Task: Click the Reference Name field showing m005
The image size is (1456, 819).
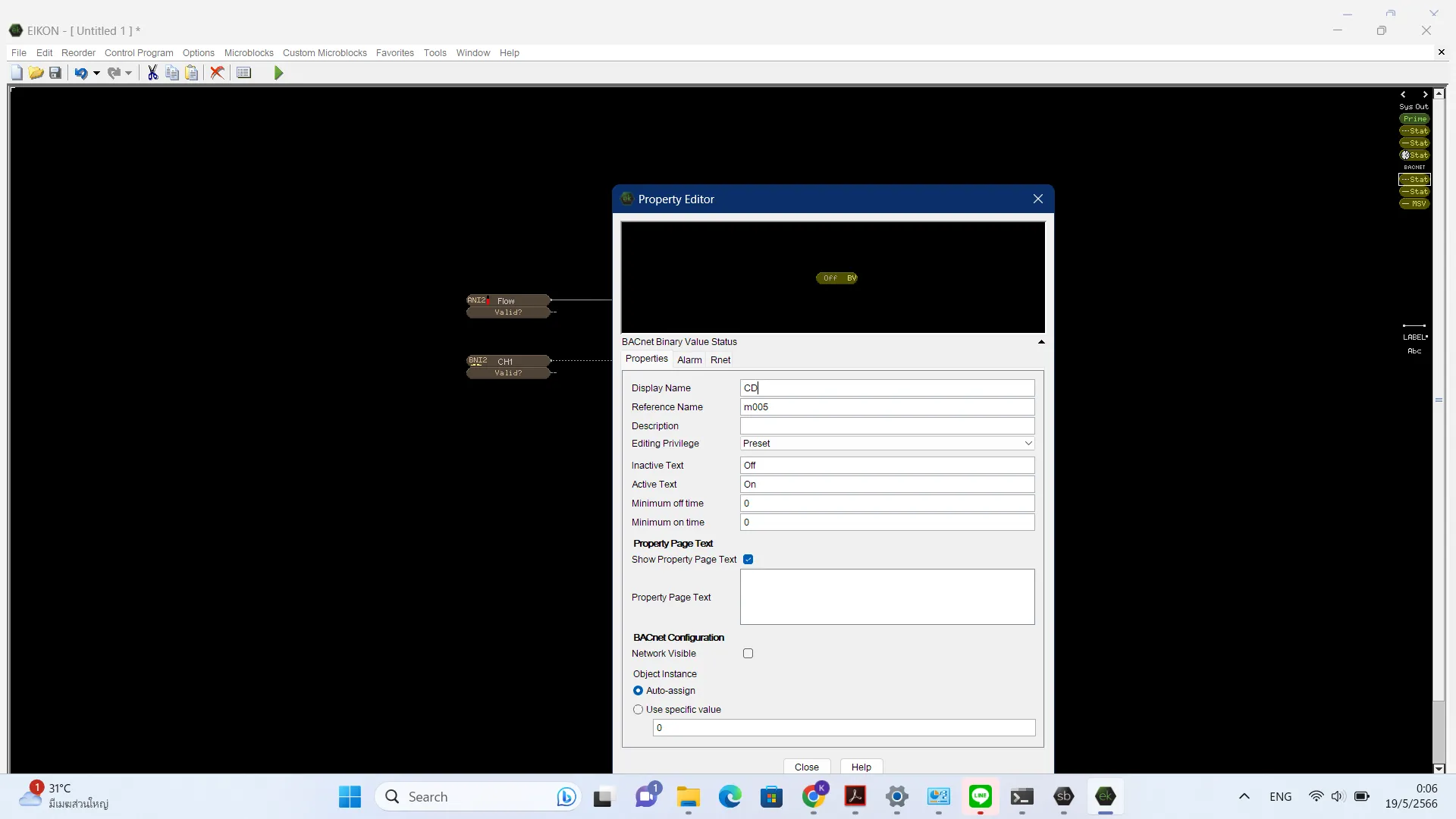Action: (x=887, y=407)
